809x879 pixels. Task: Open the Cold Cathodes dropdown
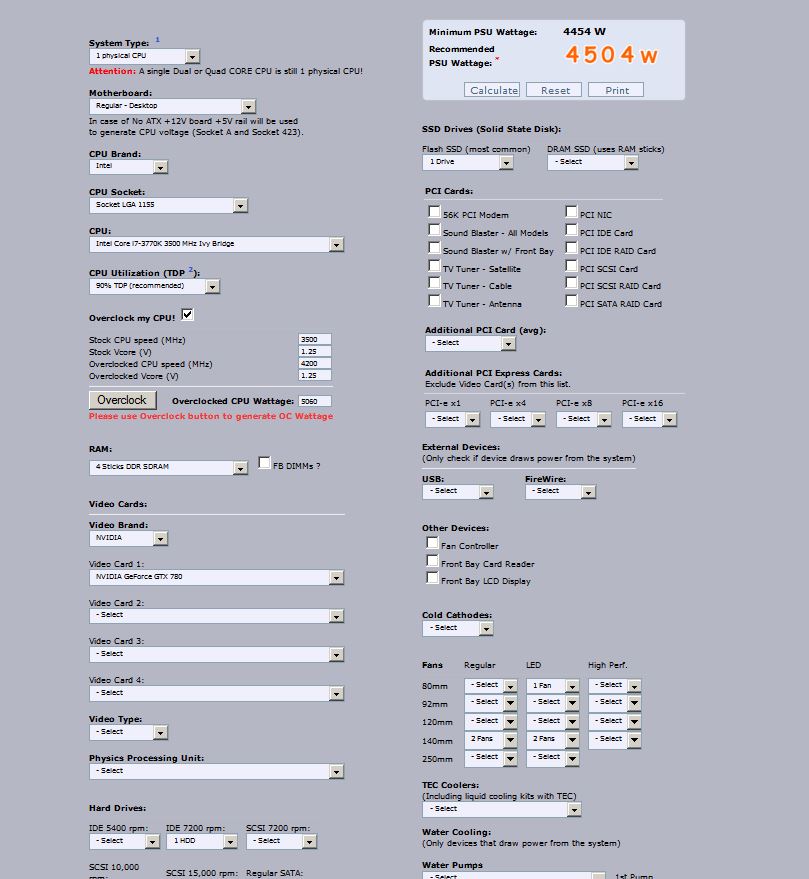click(x=457, y=628)
